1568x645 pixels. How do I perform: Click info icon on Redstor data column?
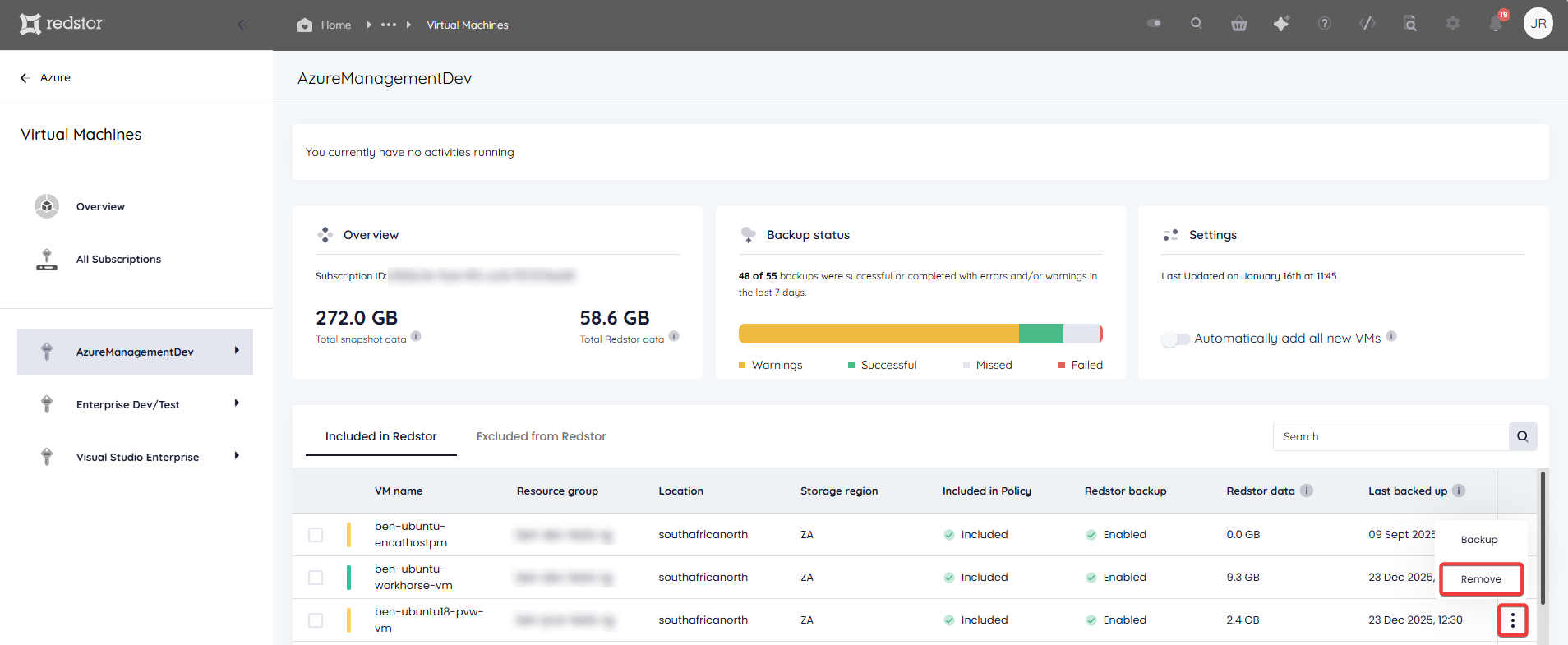click(x=1307, y=491)
